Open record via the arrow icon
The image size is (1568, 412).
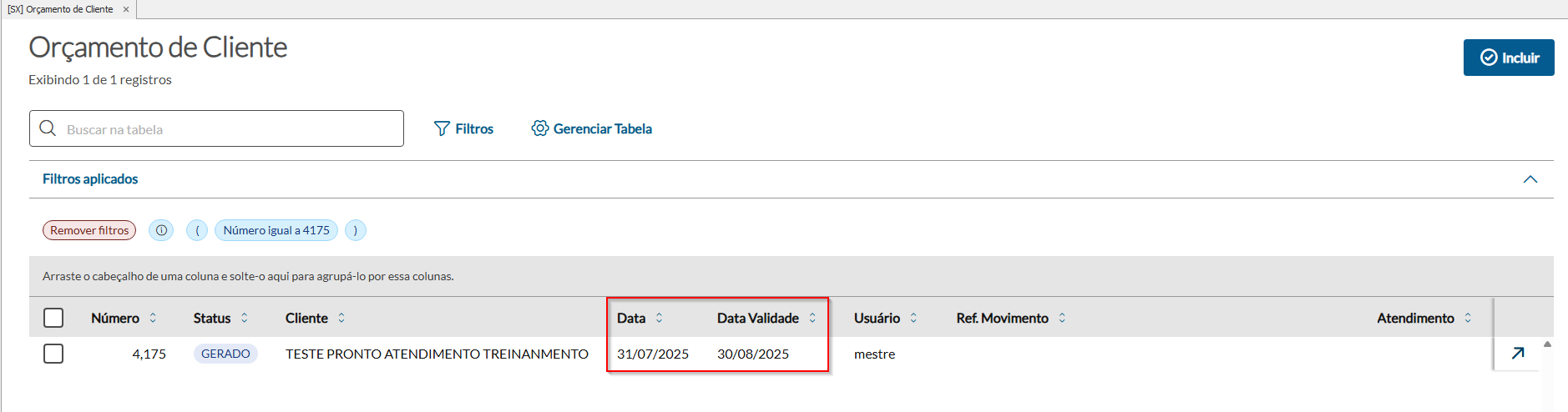pos(1518,353)
